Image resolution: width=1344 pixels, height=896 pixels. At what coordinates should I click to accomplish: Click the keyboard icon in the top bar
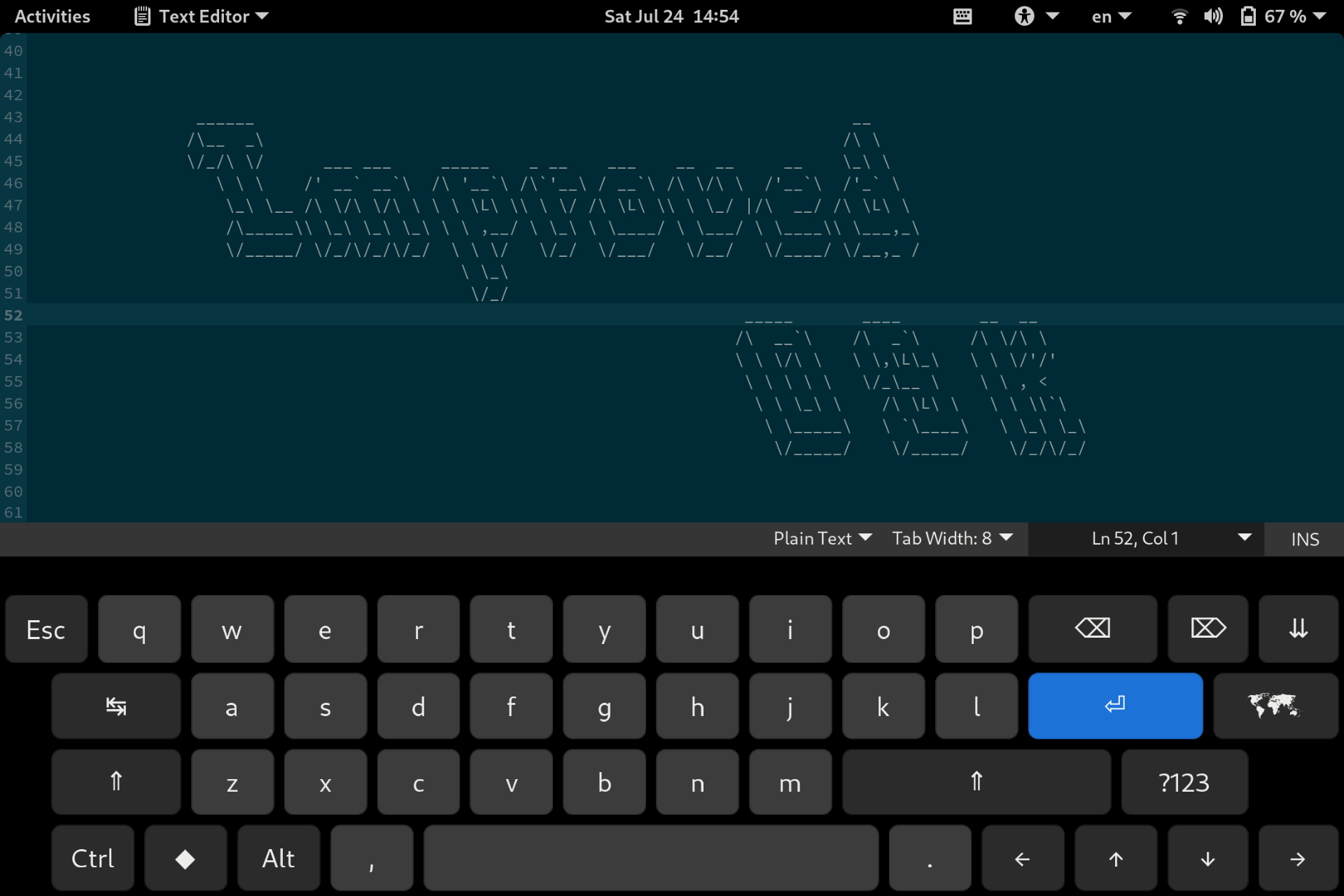[962, 16]
